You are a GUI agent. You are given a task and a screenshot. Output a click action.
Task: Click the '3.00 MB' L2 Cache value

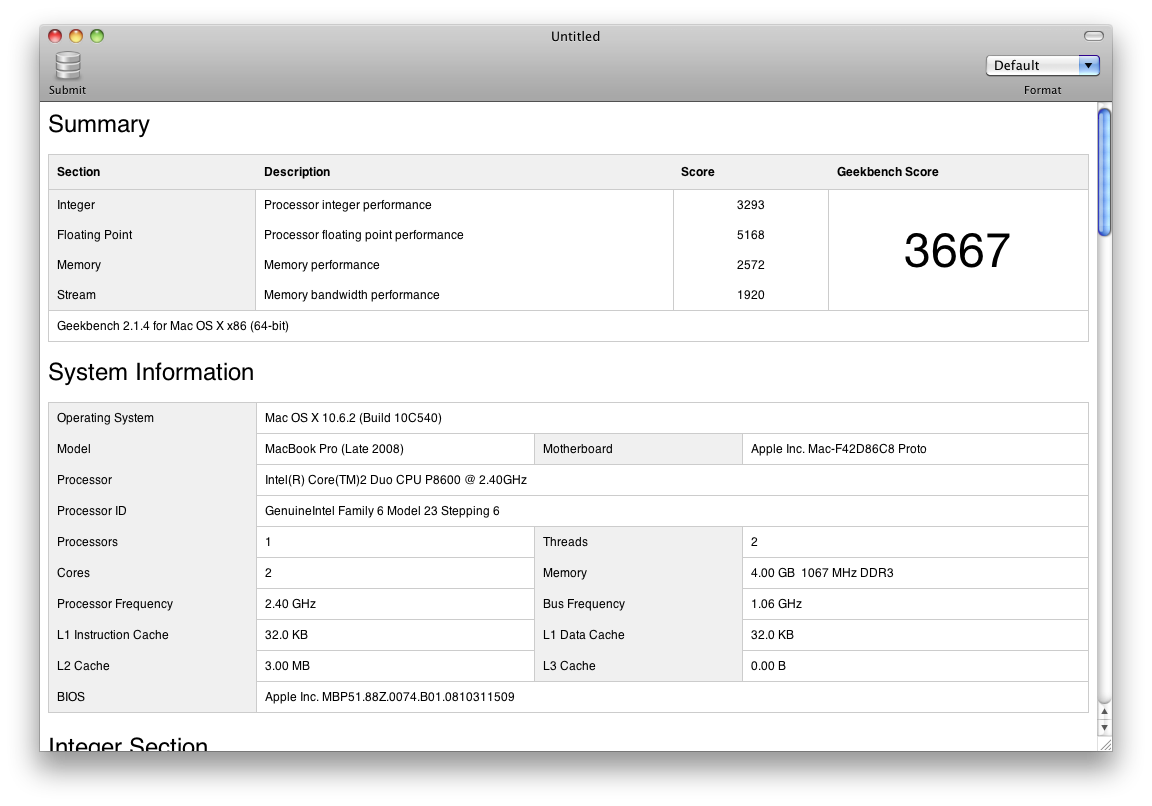coord(287,666)
